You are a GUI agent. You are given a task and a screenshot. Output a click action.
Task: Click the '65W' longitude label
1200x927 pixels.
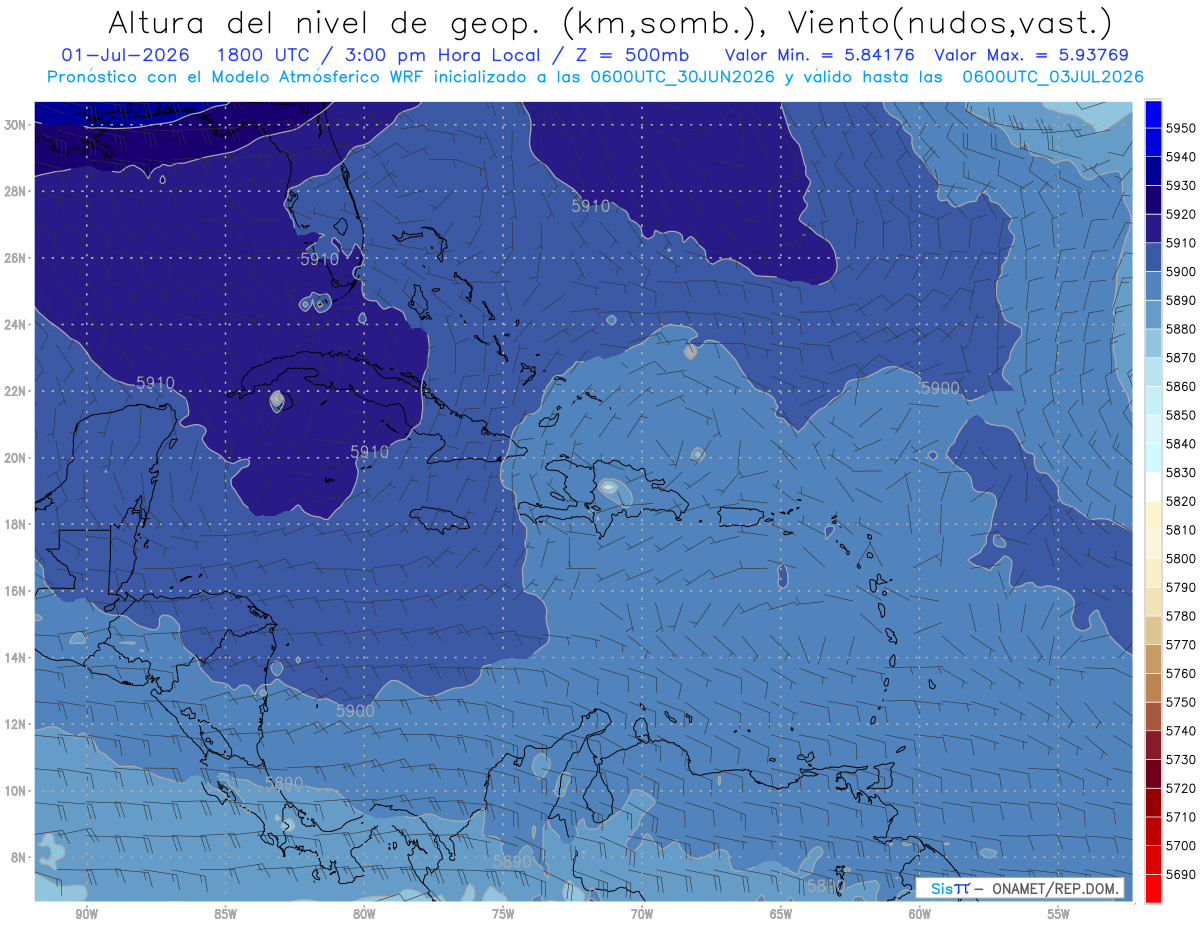tap(781, 913)
